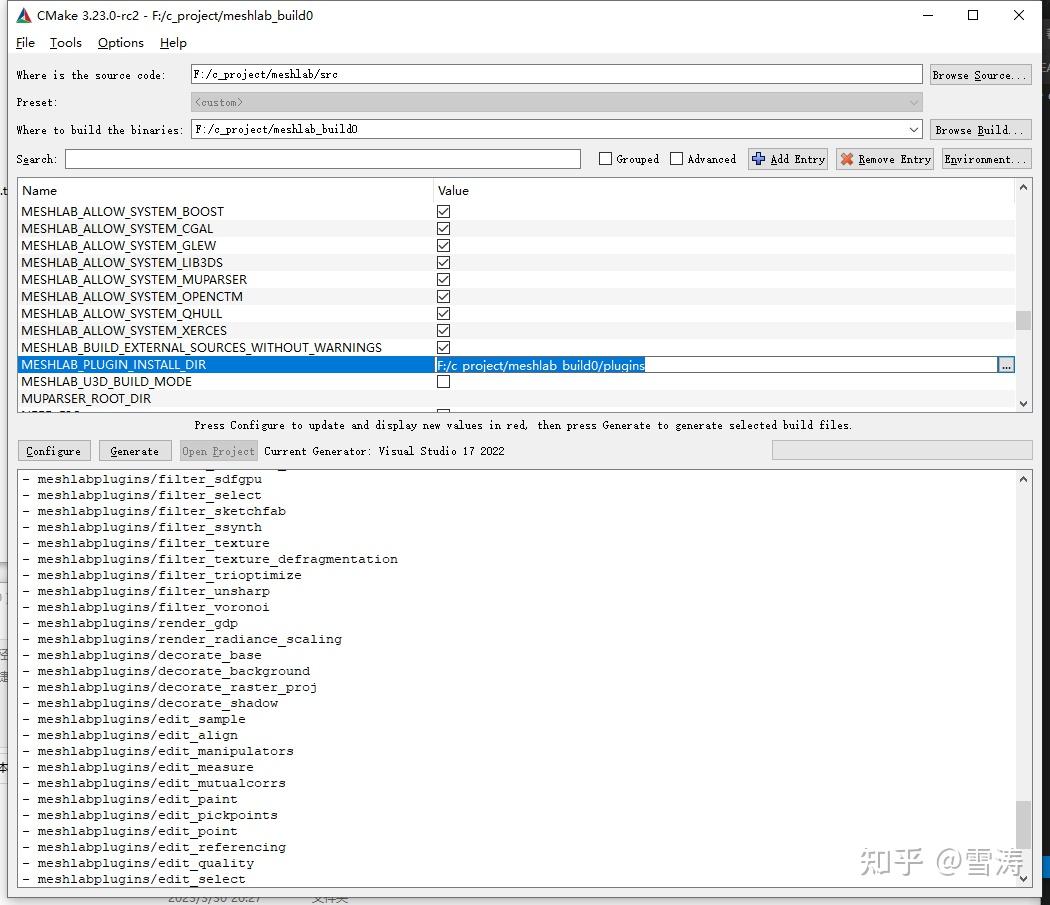The height and width of the screenshot is (905, 1050).
Task: Open the Options menu
Action: 121,43
